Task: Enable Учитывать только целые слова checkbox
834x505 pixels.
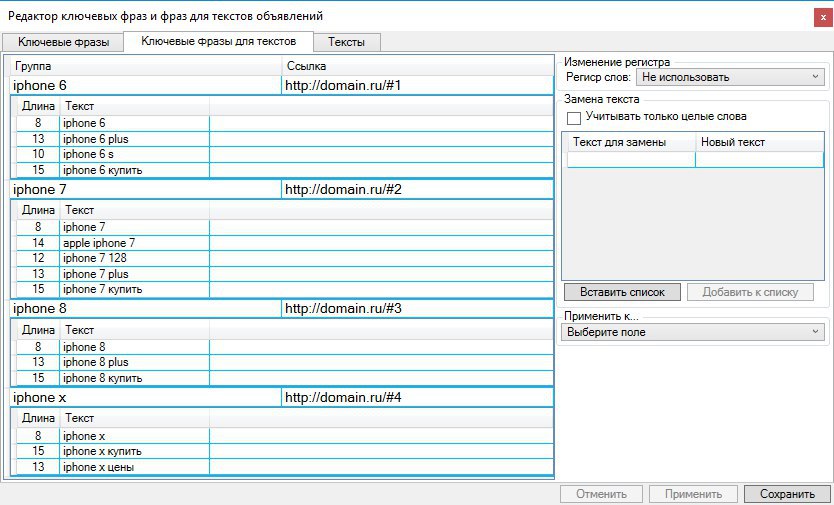Action: pos(574,118)
